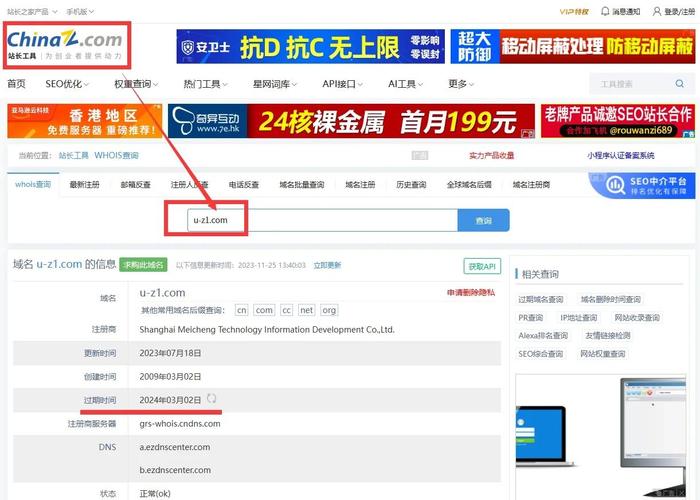Click the domain input field containing u-z1.com
This screenshot has width=700, height=500.
click(x=320, y=221)
